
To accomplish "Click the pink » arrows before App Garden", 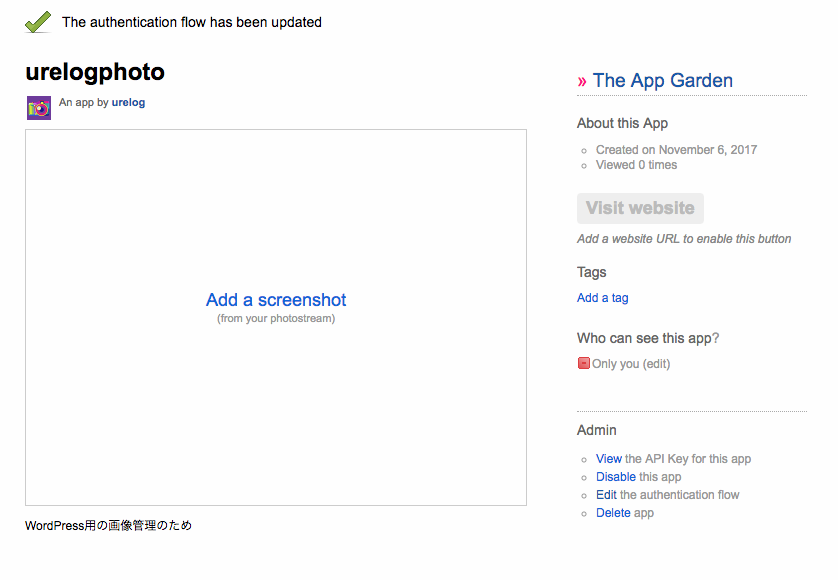I will coord(582,82).
